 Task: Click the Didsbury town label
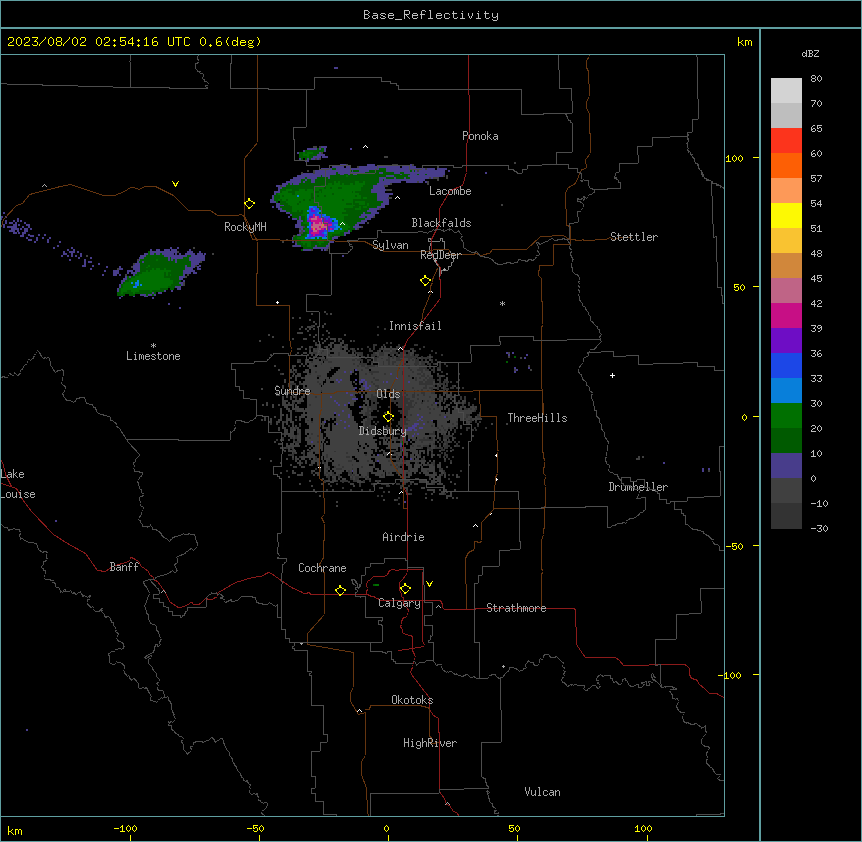(x=383, y=431)
